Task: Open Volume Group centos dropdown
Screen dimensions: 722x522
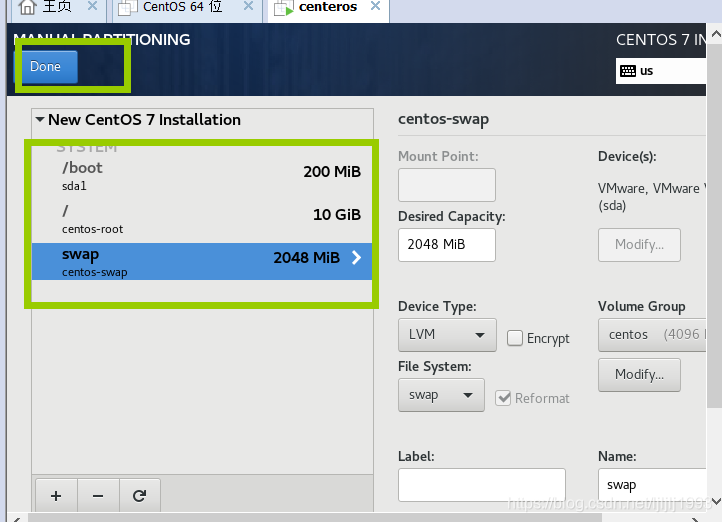Action: [x=652, y=335]
